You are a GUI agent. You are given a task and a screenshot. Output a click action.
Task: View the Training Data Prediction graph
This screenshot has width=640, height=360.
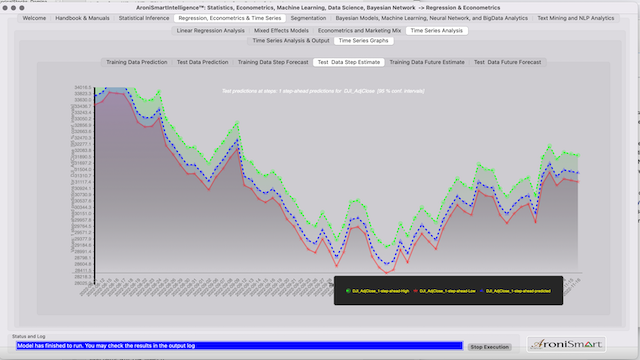(x=137, y=62)
